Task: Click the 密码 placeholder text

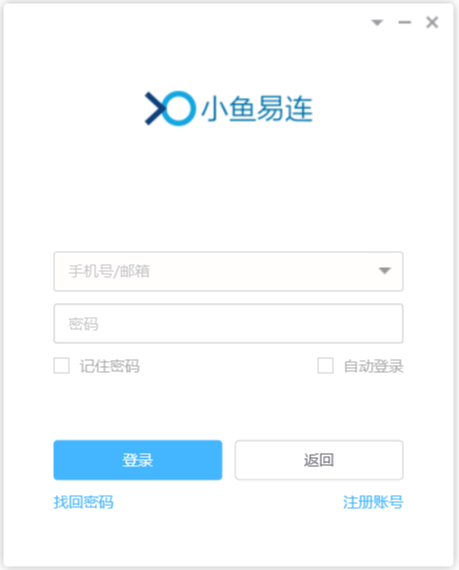Action: coord(83,324)
